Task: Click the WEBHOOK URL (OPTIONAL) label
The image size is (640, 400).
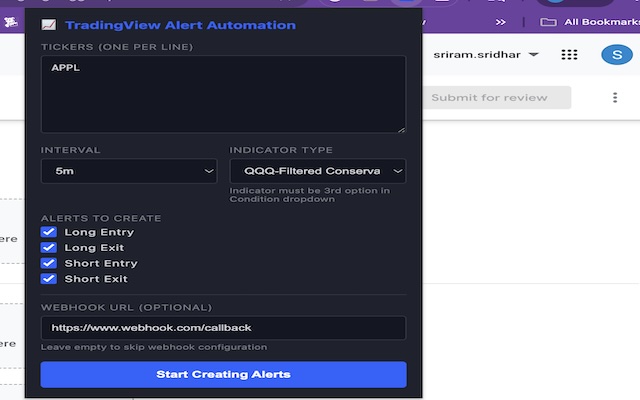Action: [126, 307]
